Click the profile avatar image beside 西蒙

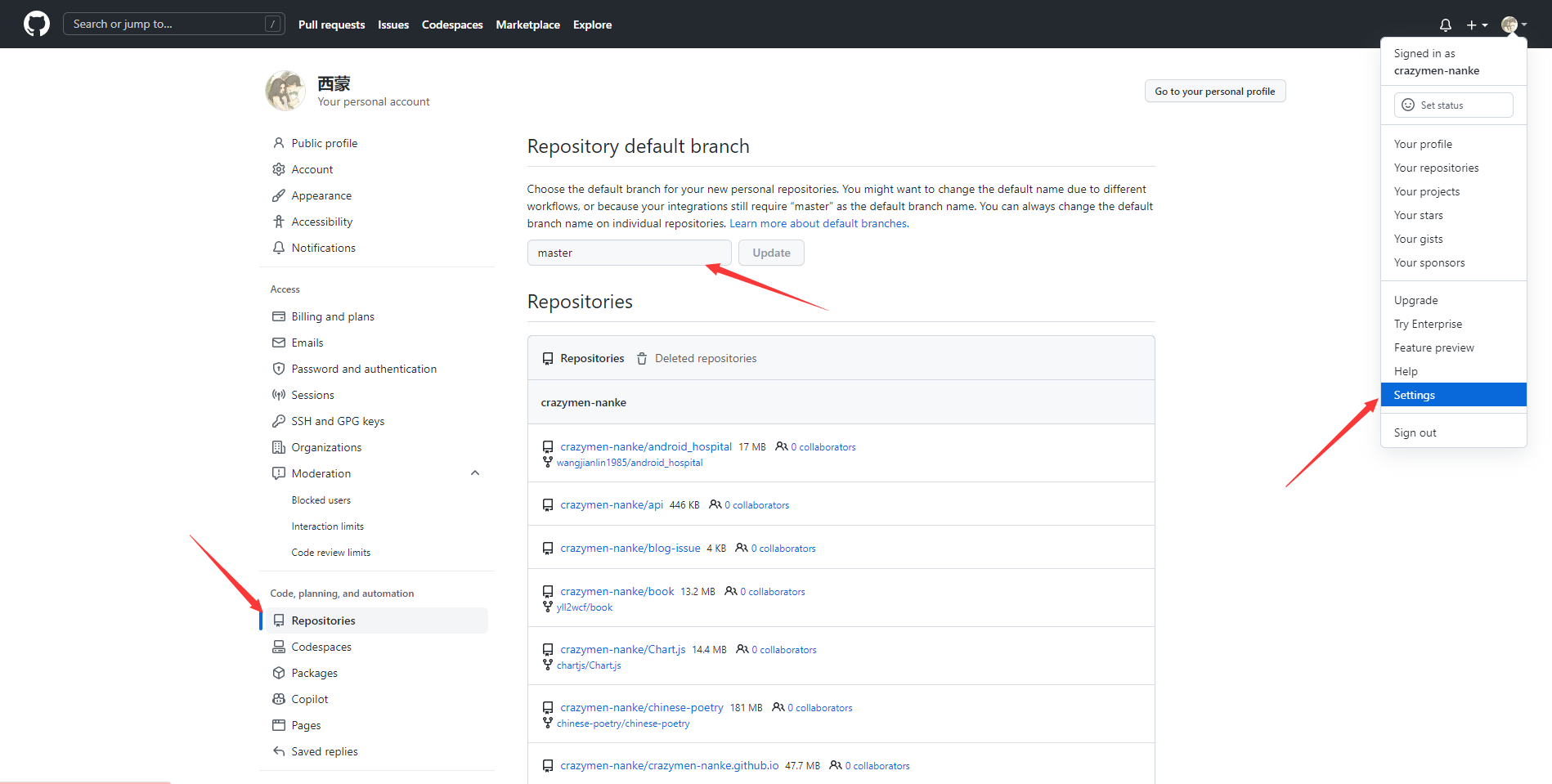285,91
